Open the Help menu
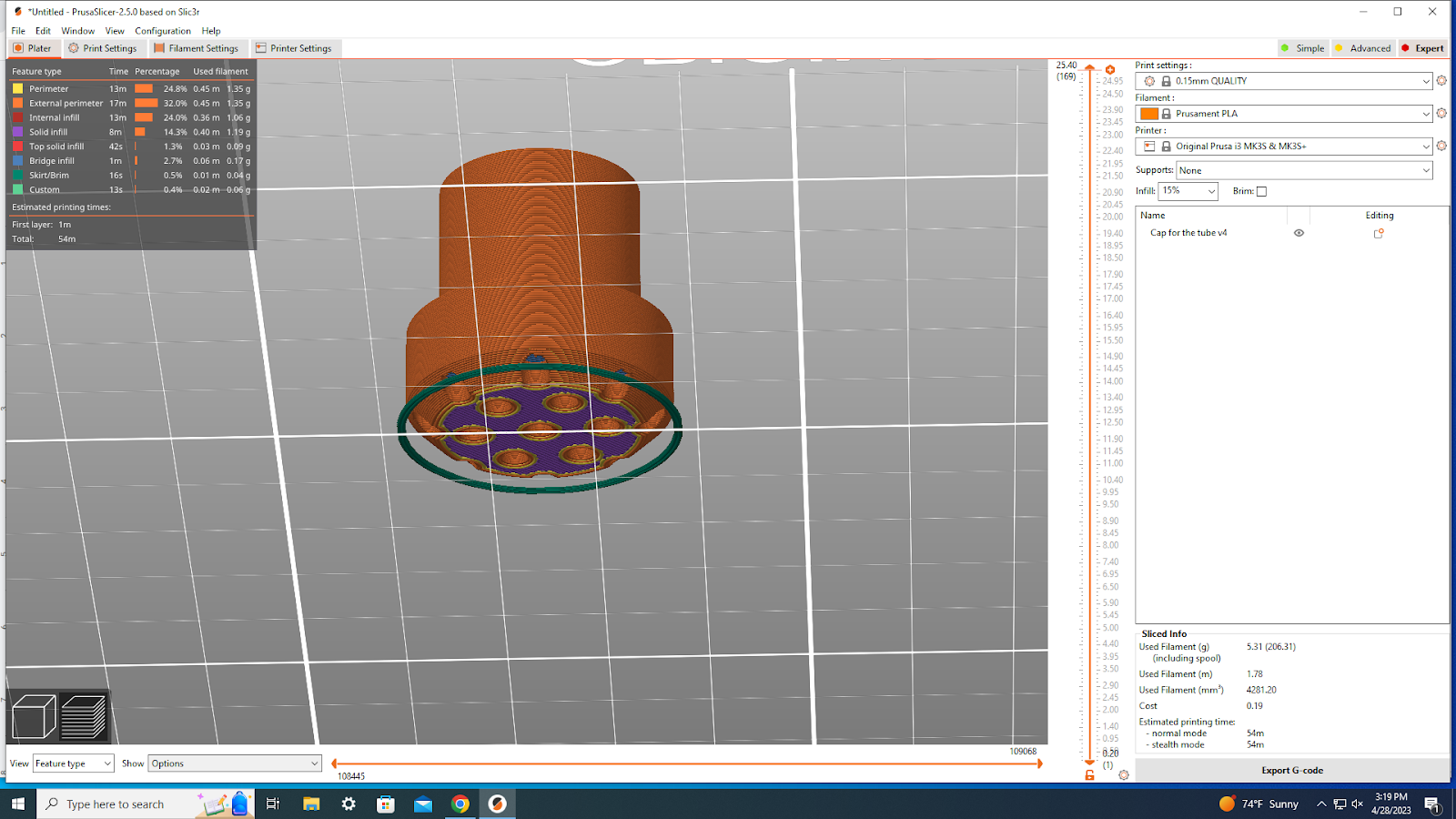1456x819 pixels. coord(211,31)
